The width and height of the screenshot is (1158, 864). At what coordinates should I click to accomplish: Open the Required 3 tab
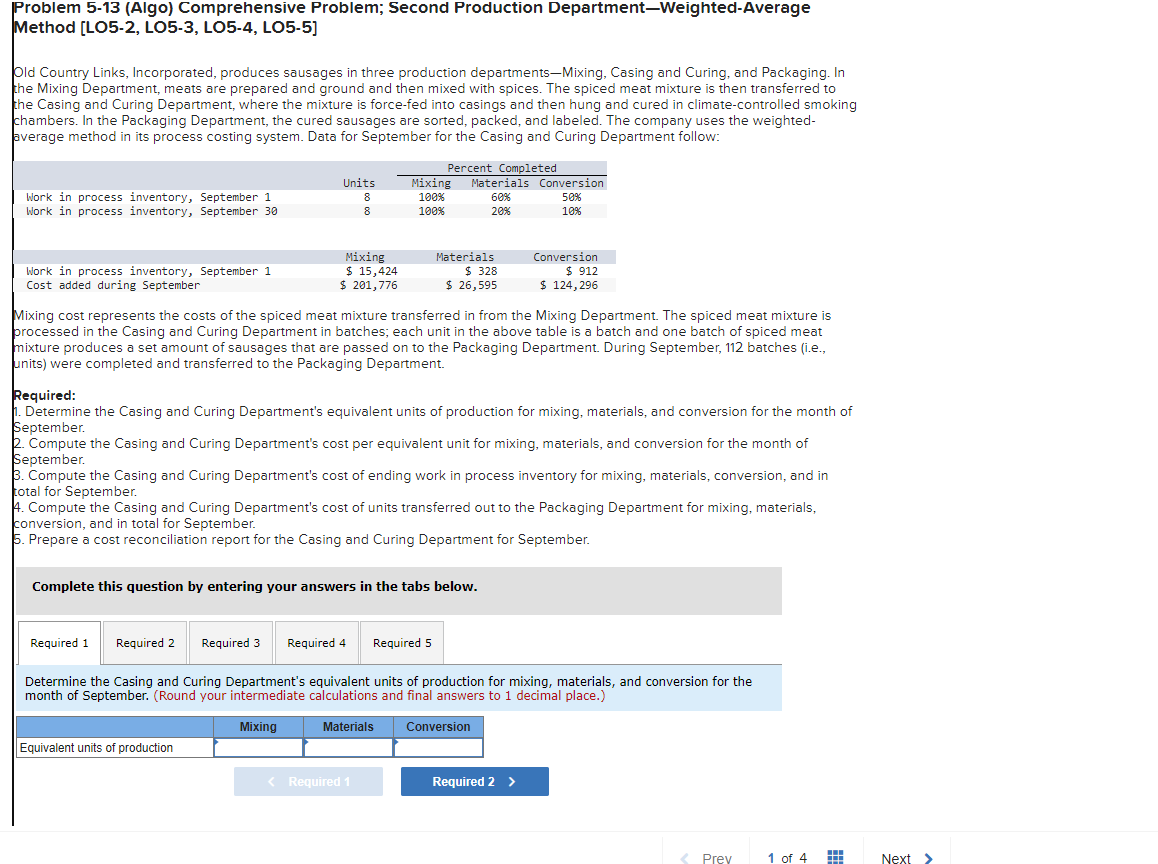231,643
